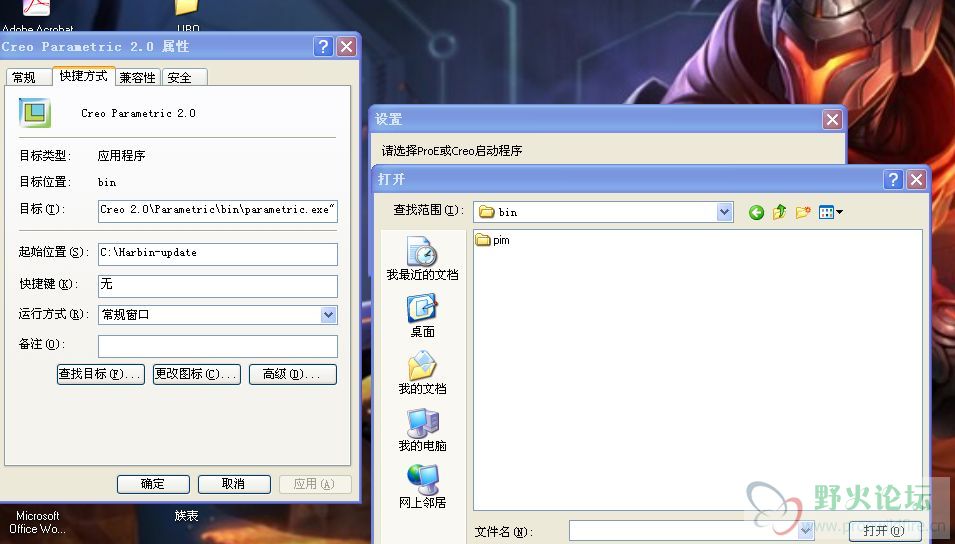Close the 设置 dialog
The image size is (955, 544).
pos(832,119)
